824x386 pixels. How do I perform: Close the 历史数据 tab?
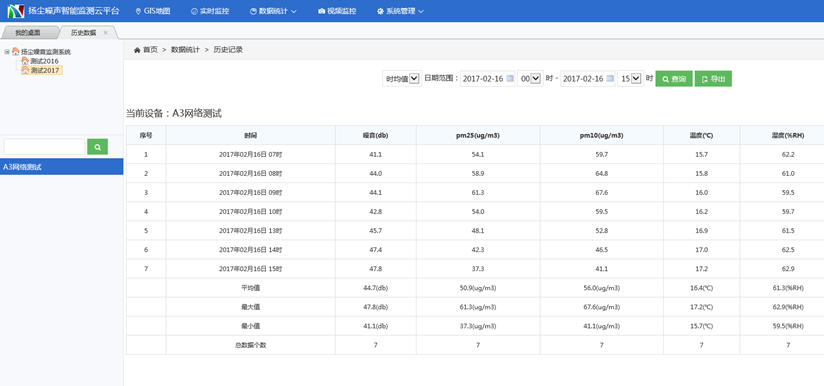click(105, 33)
